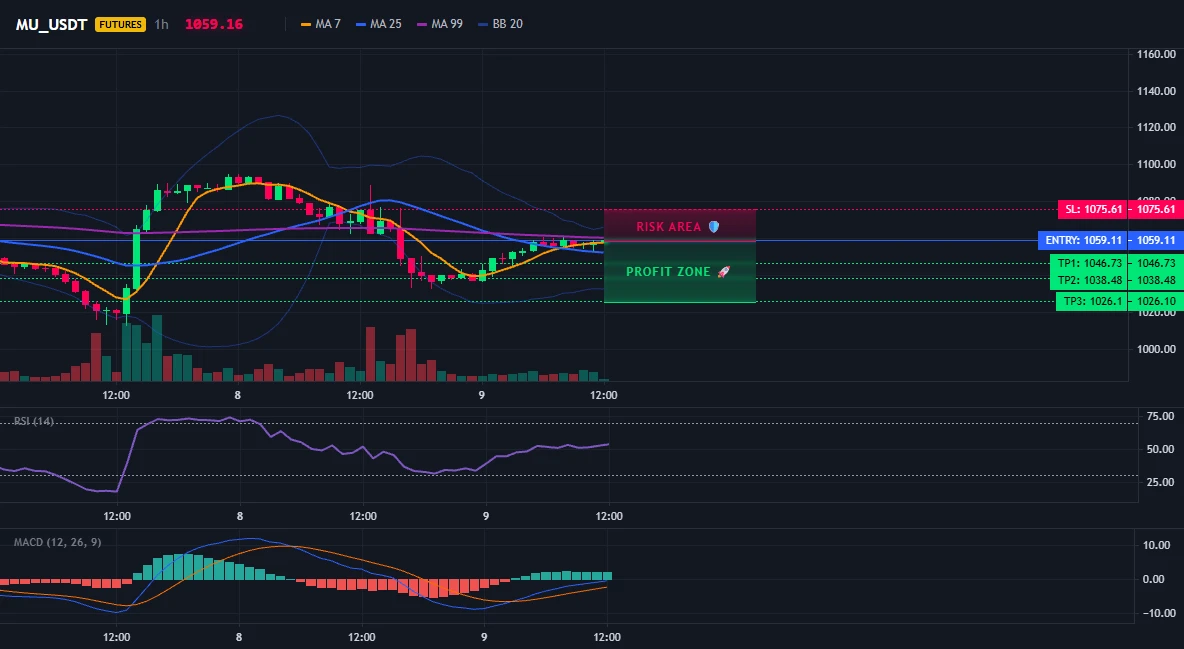Viewport: 1184px width, 649px height.
Task: Toggle the BB 20 legend entry
Action: pos(501,24)
